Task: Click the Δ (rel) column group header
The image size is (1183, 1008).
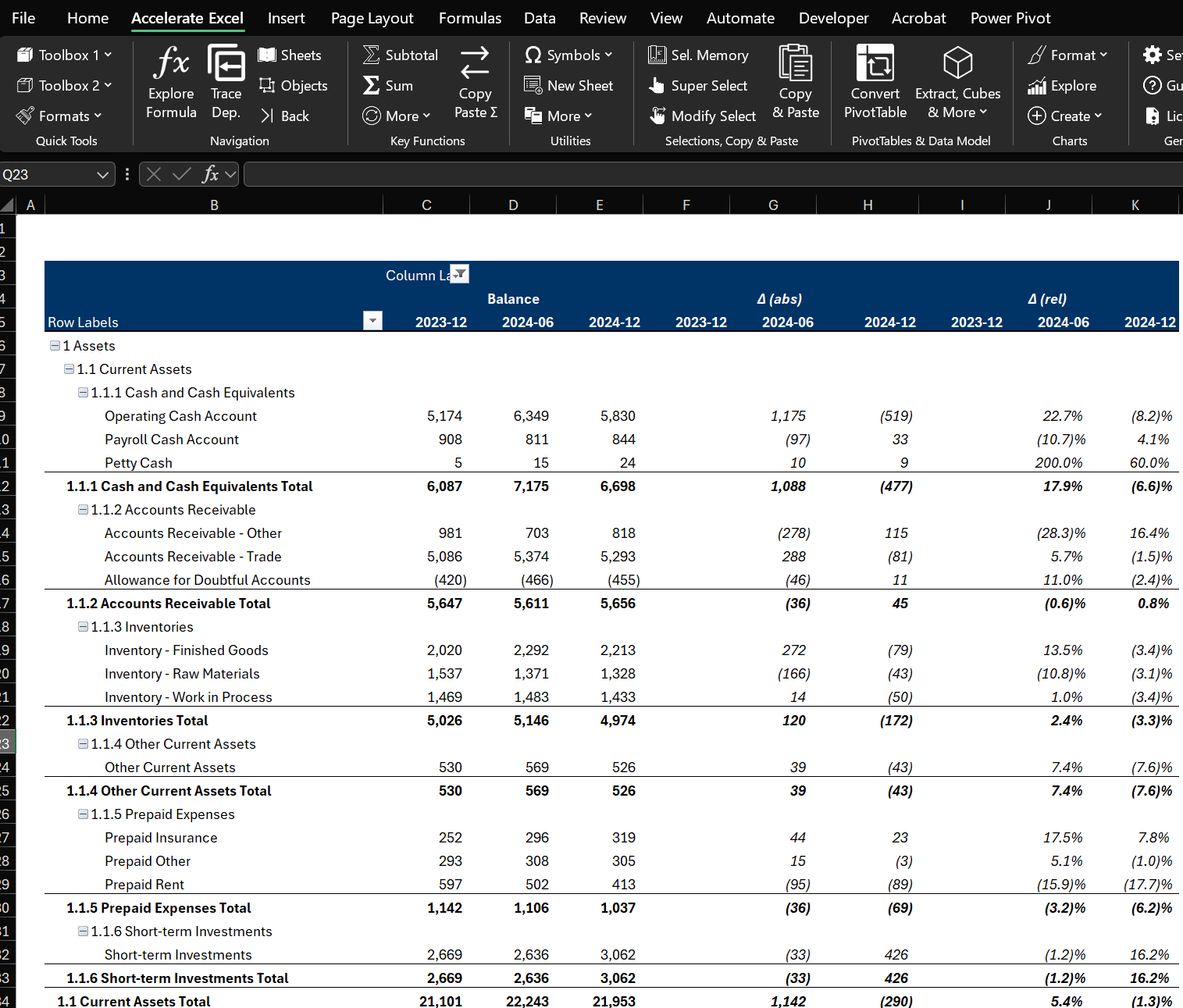Action: (1047, 298)
